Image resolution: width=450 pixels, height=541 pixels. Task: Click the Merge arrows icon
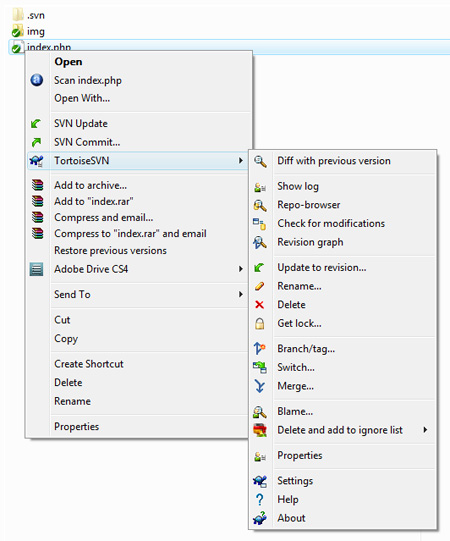point(260,386)
